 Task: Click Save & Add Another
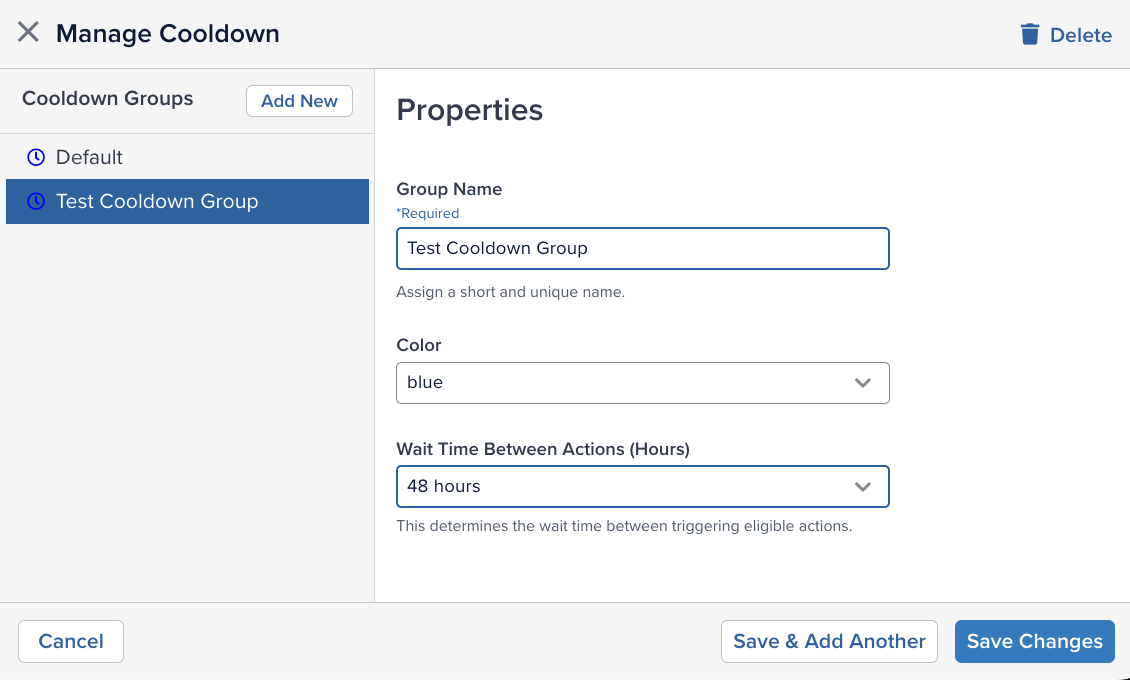pyautogui.click(x=829, y=642)
